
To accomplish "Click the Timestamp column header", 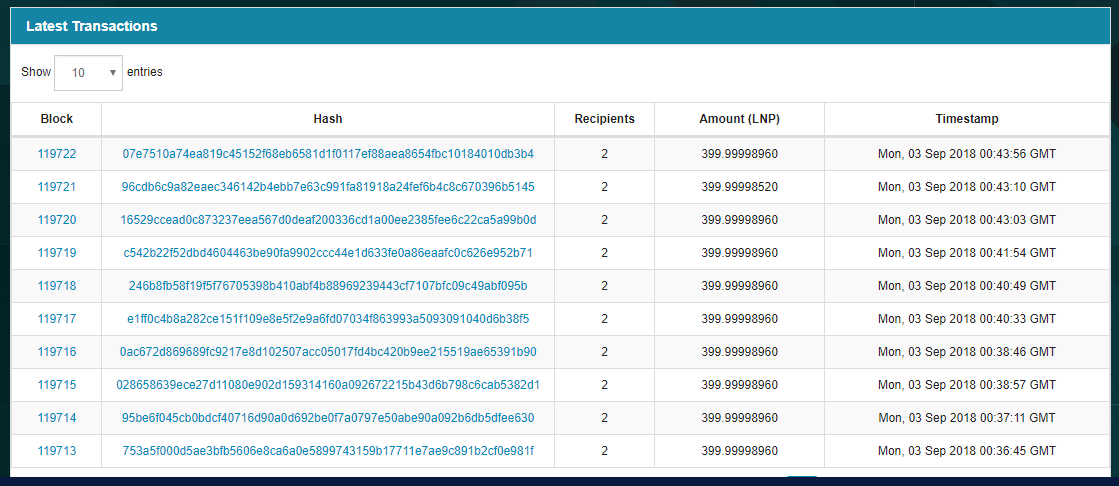I will pyautogui.click(x=966, y=119).
